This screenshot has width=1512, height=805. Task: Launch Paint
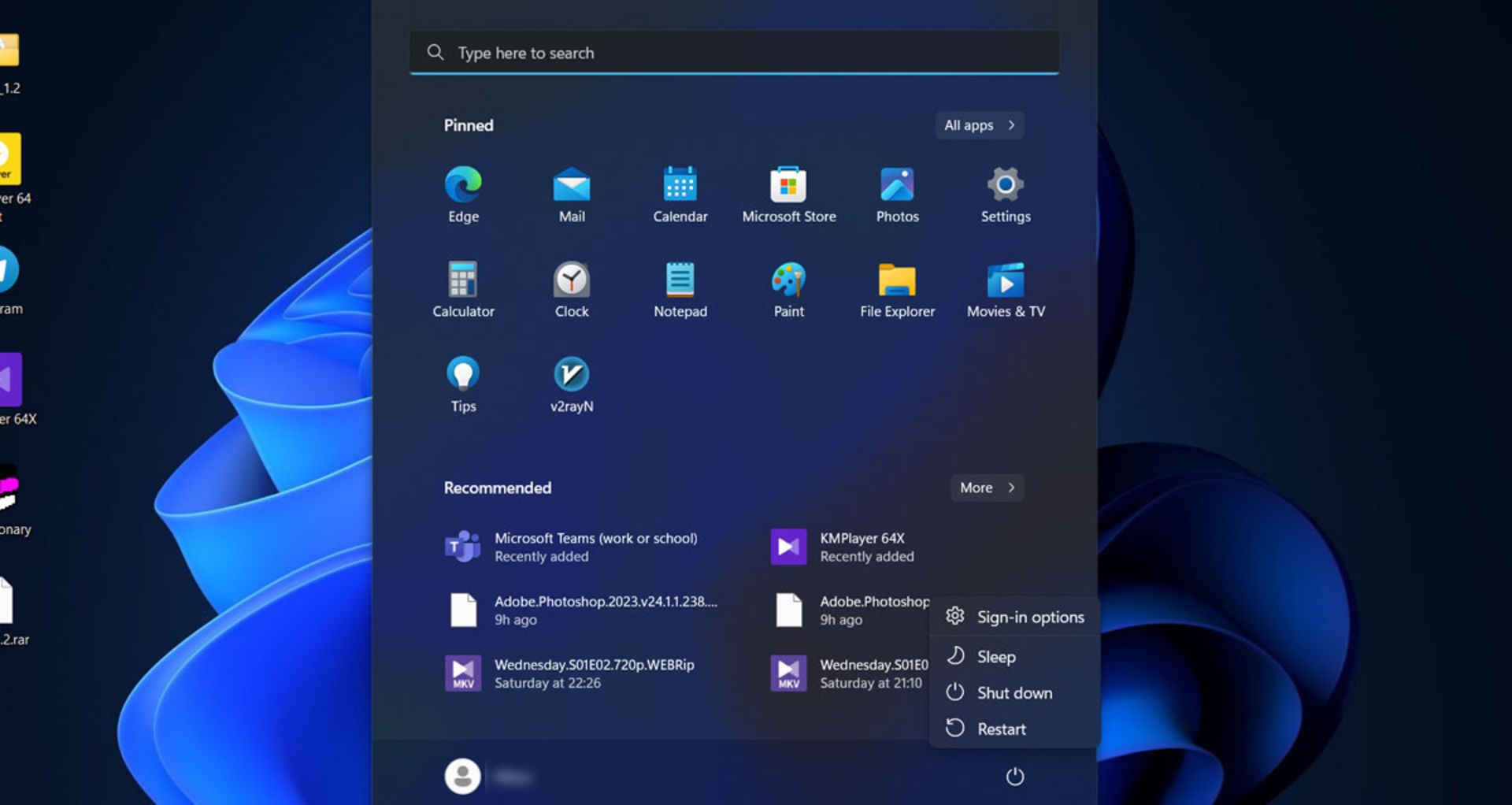pos(788,290)
